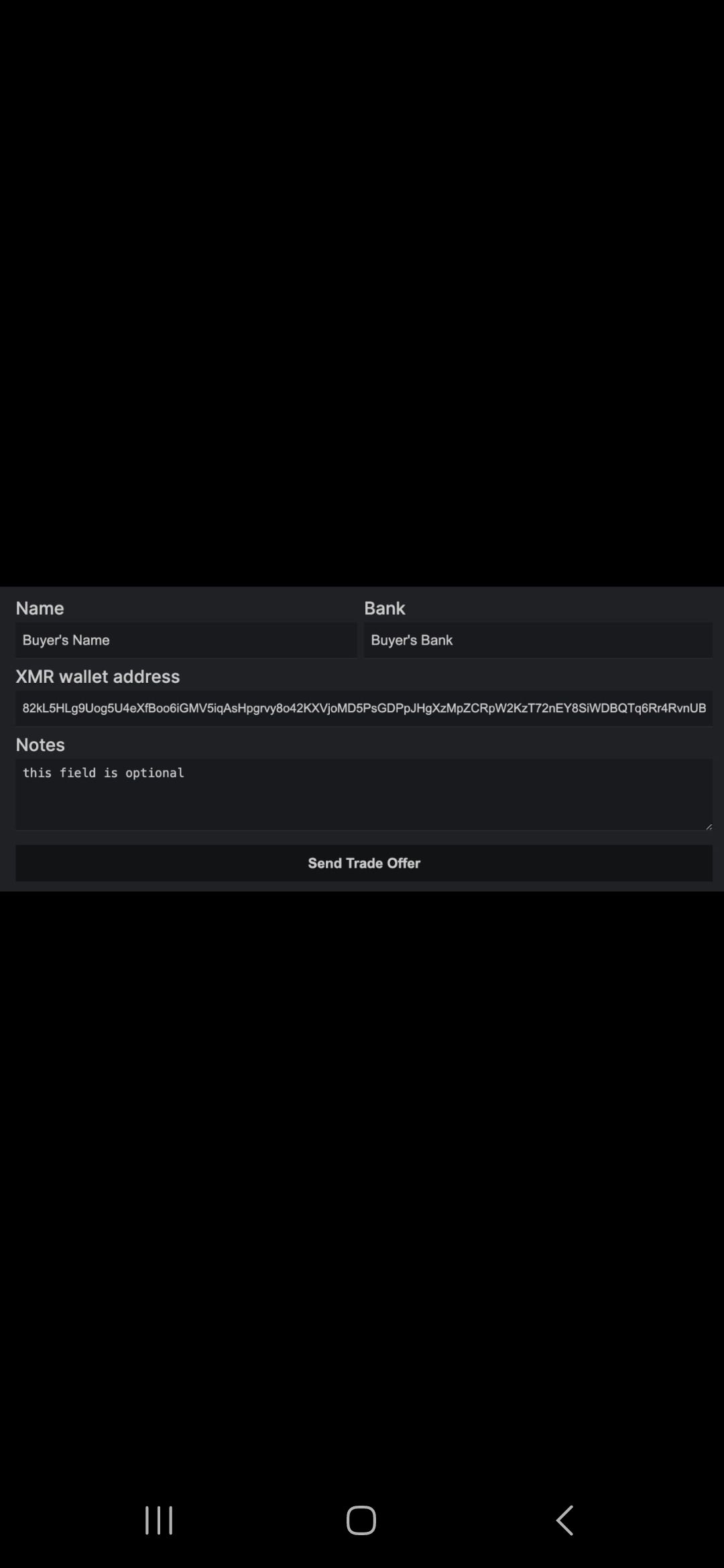This screenshot has height=1568, width=724.
Task: Click the "Bank" field label
Action: (x=385, y=608)
